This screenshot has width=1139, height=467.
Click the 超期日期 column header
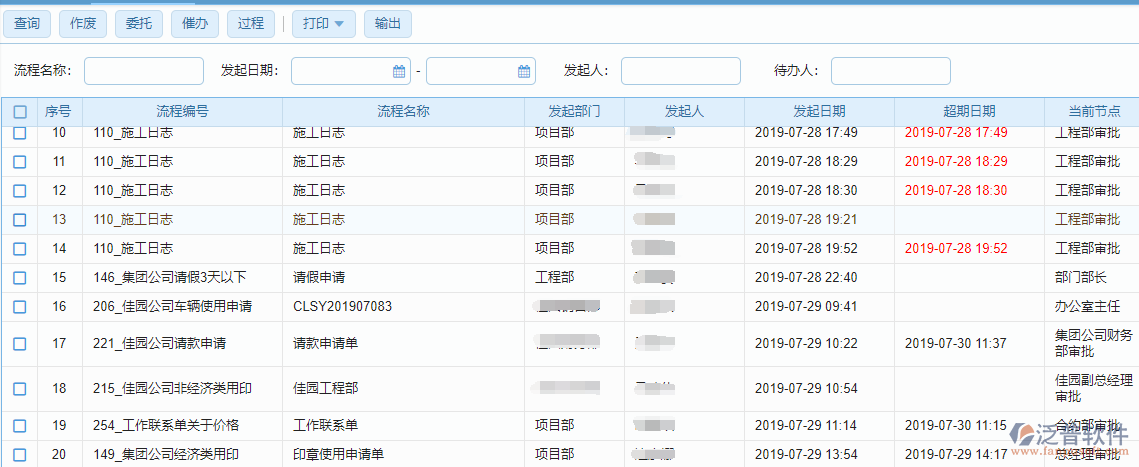coord(969,112)
